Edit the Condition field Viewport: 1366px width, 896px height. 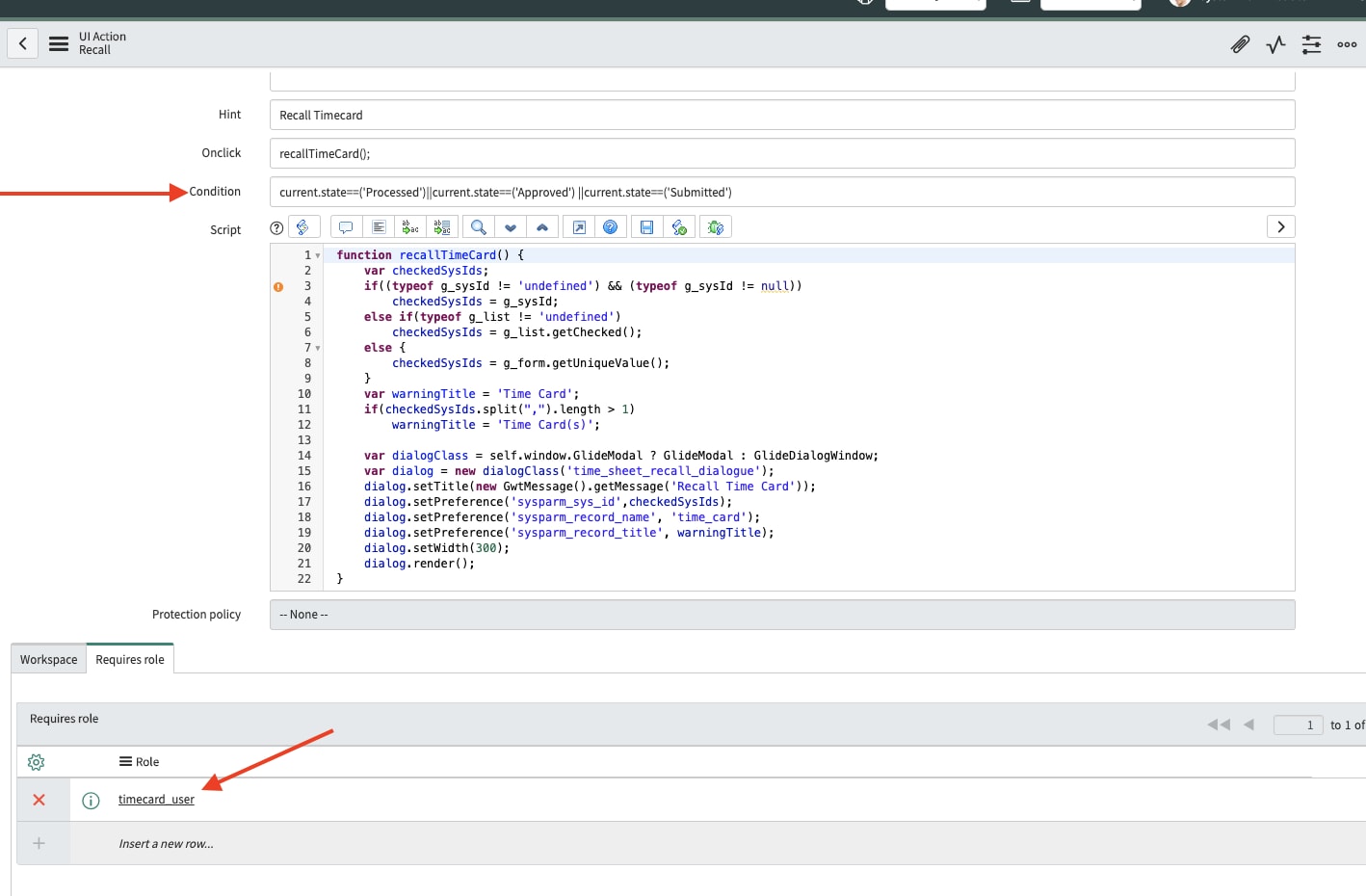pos(782,192)
